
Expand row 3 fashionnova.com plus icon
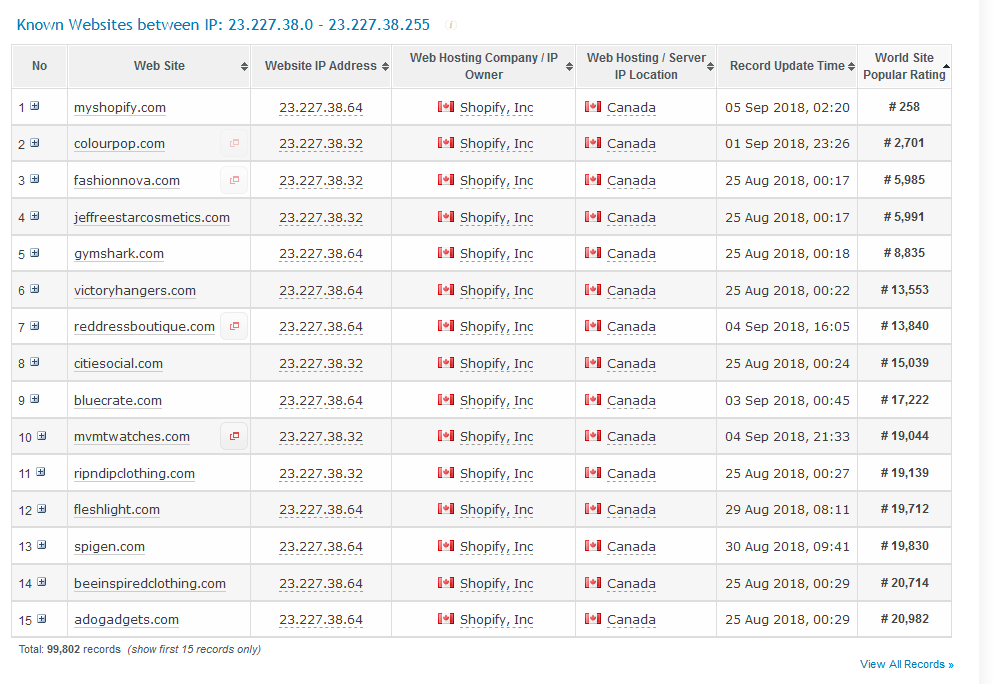(35, 179)
